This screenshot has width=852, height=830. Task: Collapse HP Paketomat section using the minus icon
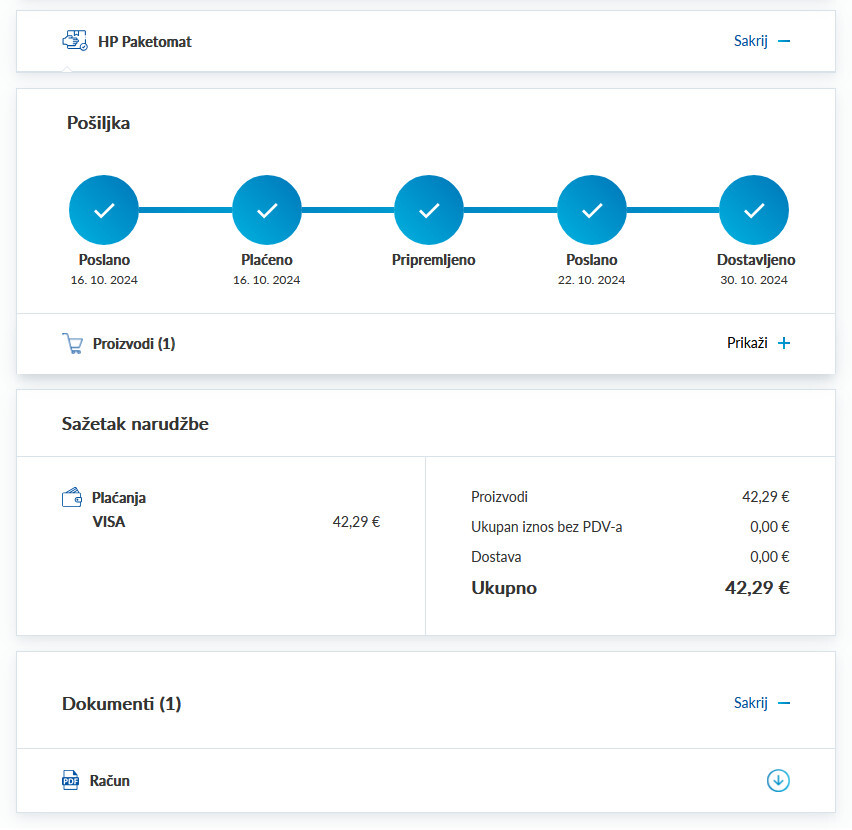tap(784, 42)
